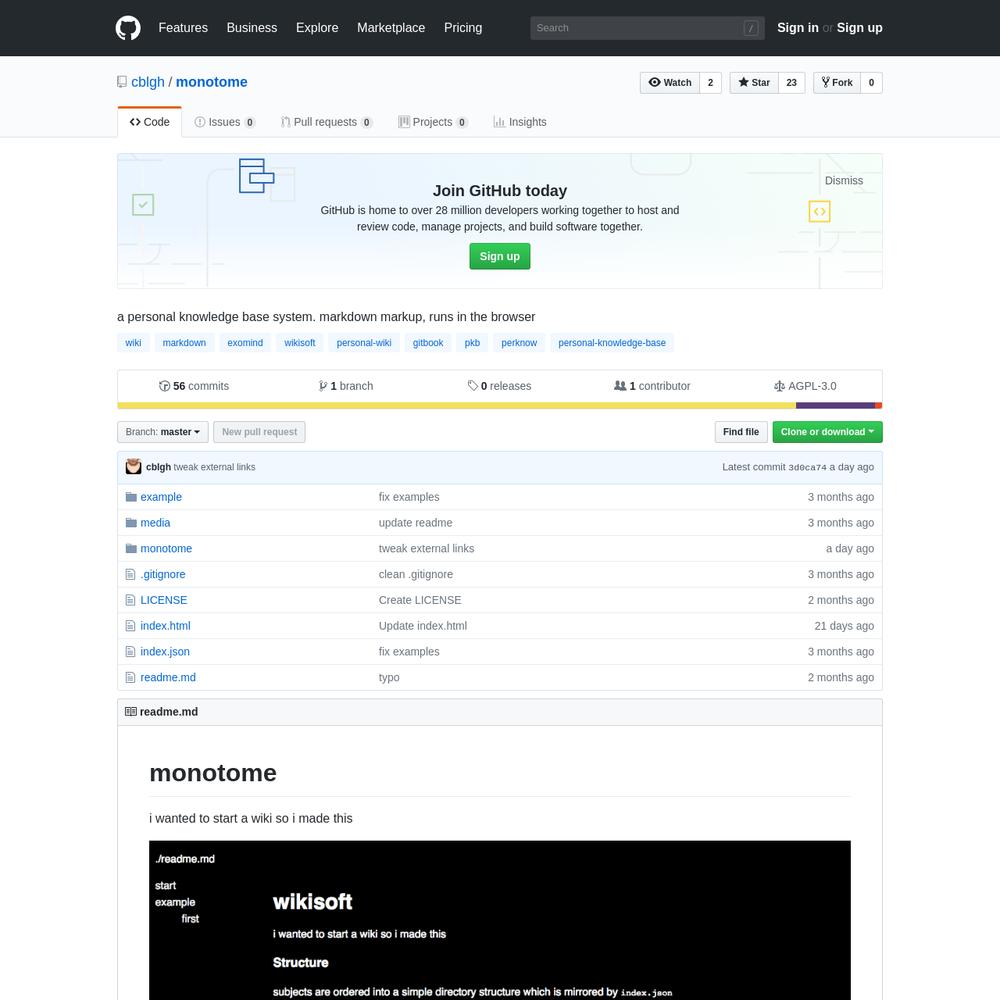1000x1000 pixels.
Task: Open commit 3d0ca74 link
Action: coord(807,467)
